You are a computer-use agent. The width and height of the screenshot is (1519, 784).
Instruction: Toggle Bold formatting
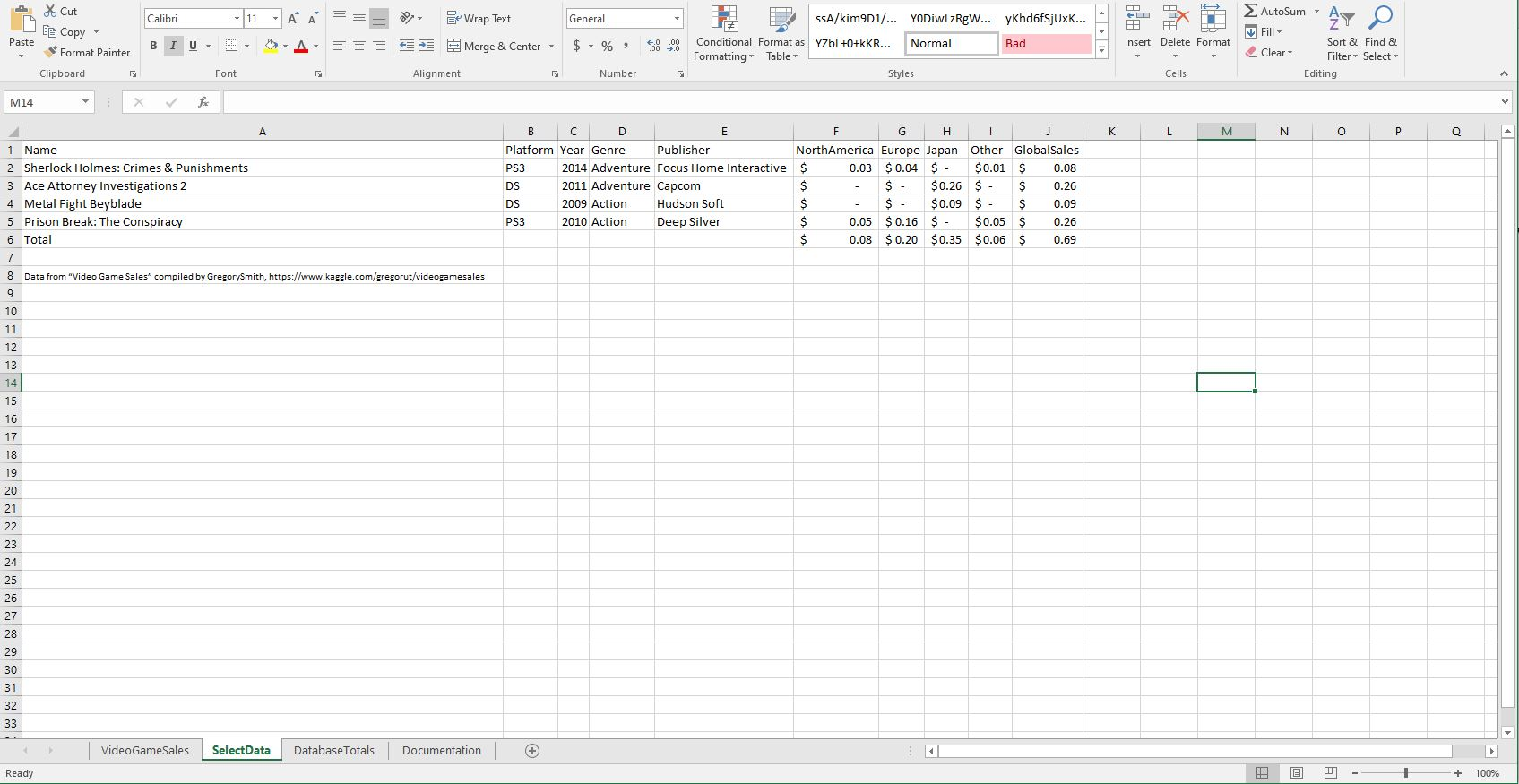153,46
